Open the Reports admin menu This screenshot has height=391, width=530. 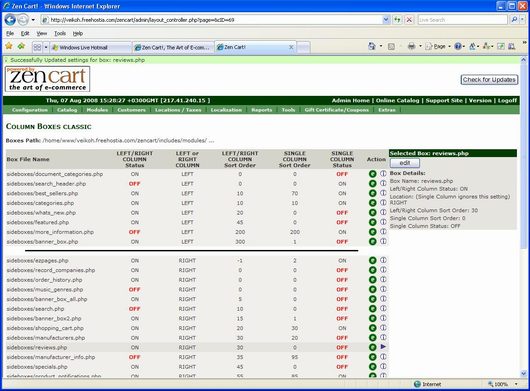tap(262, 110)
